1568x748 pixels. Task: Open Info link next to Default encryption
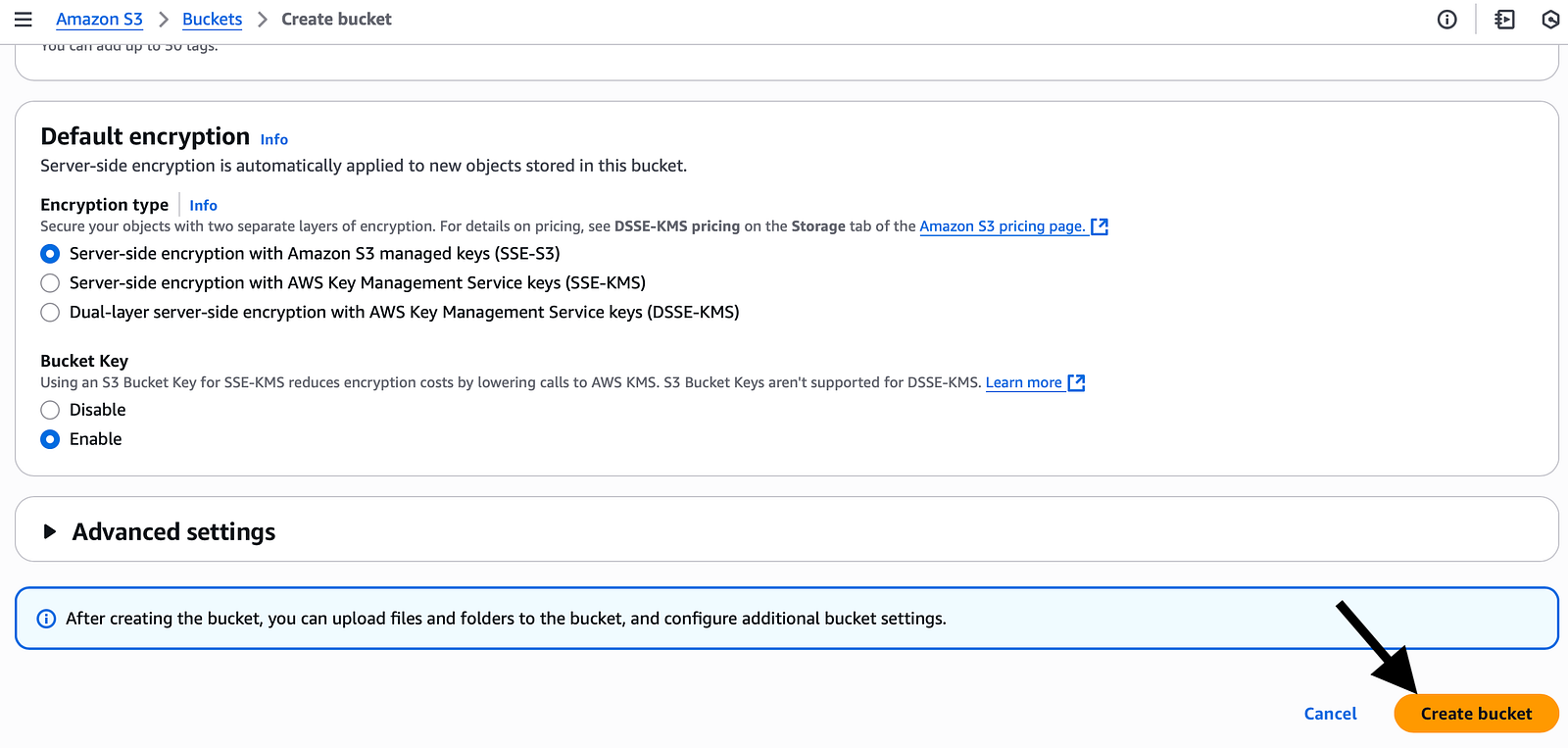274,139
